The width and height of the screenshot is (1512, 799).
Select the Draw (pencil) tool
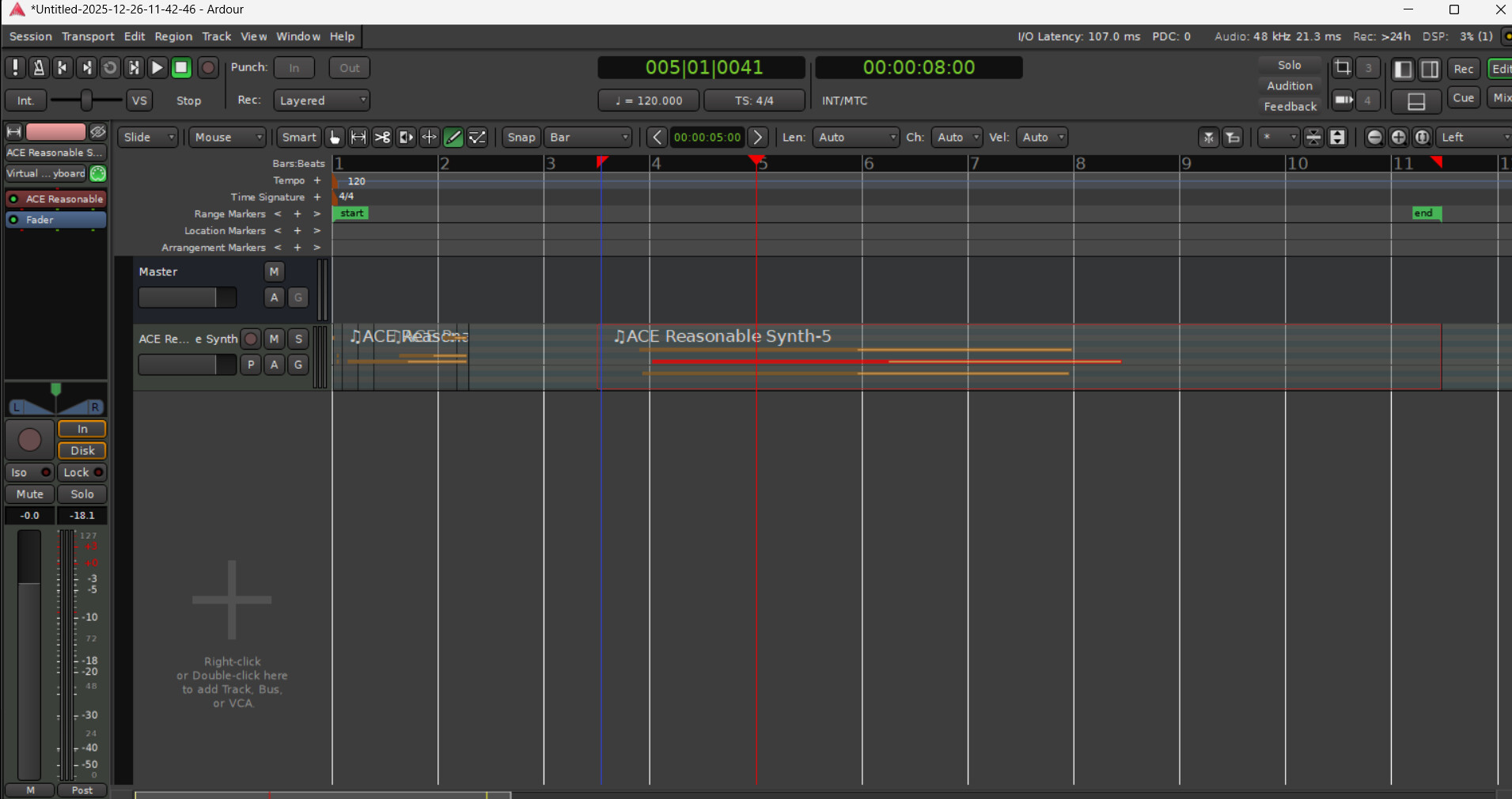pos(453,138)
